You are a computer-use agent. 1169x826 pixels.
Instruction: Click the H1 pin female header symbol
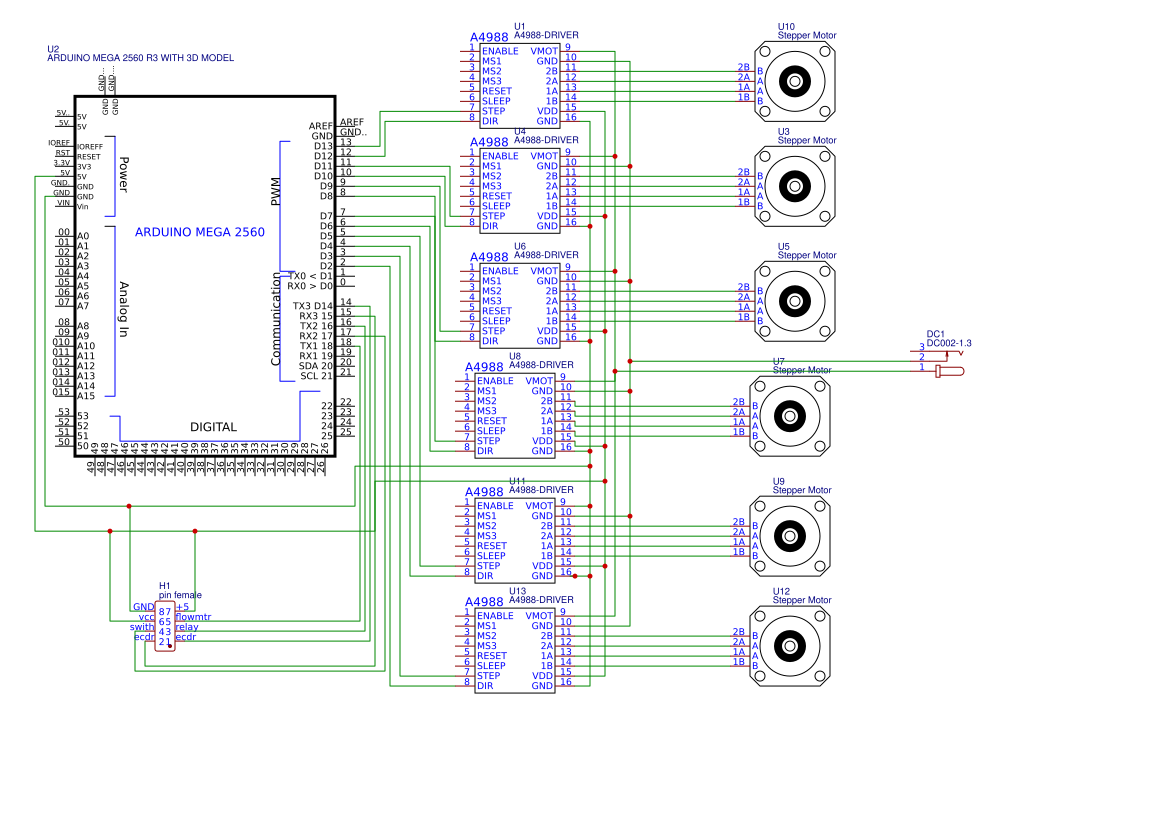click(165, 626)
